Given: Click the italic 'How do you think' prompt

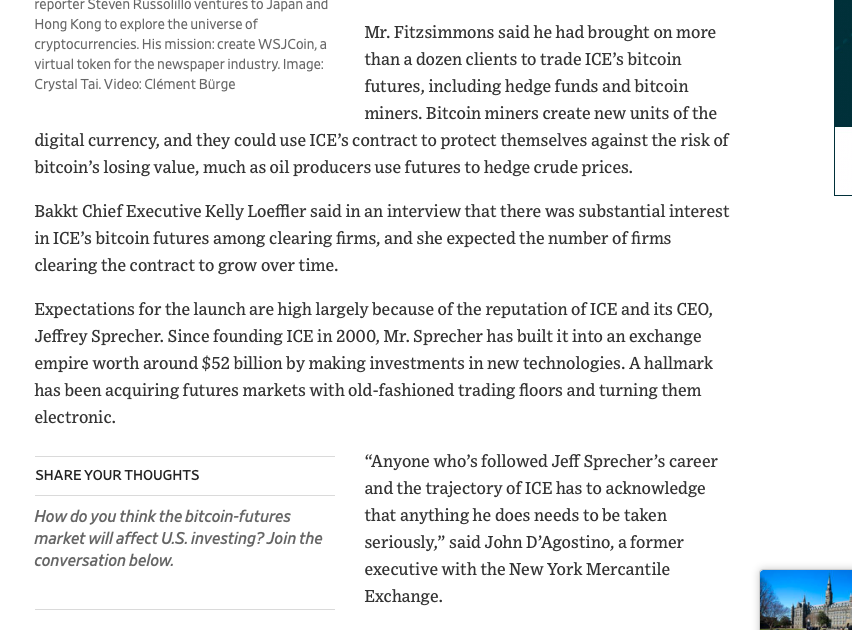Looking at the screenshot, I should [96, 516].
